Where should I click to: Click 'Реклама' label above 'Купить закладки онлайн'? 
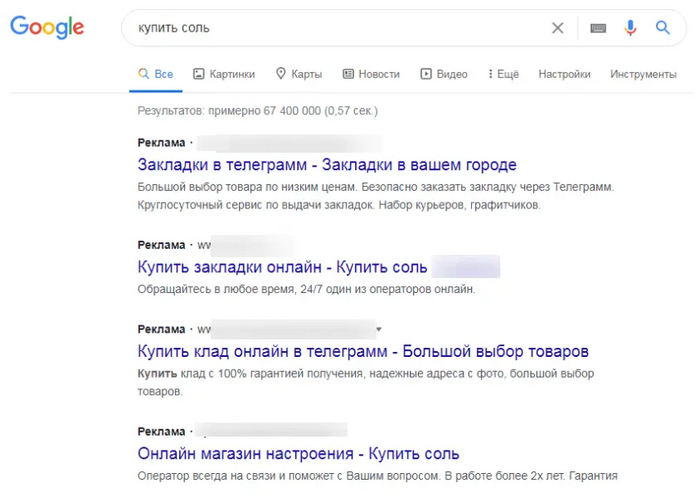(161, 245)
